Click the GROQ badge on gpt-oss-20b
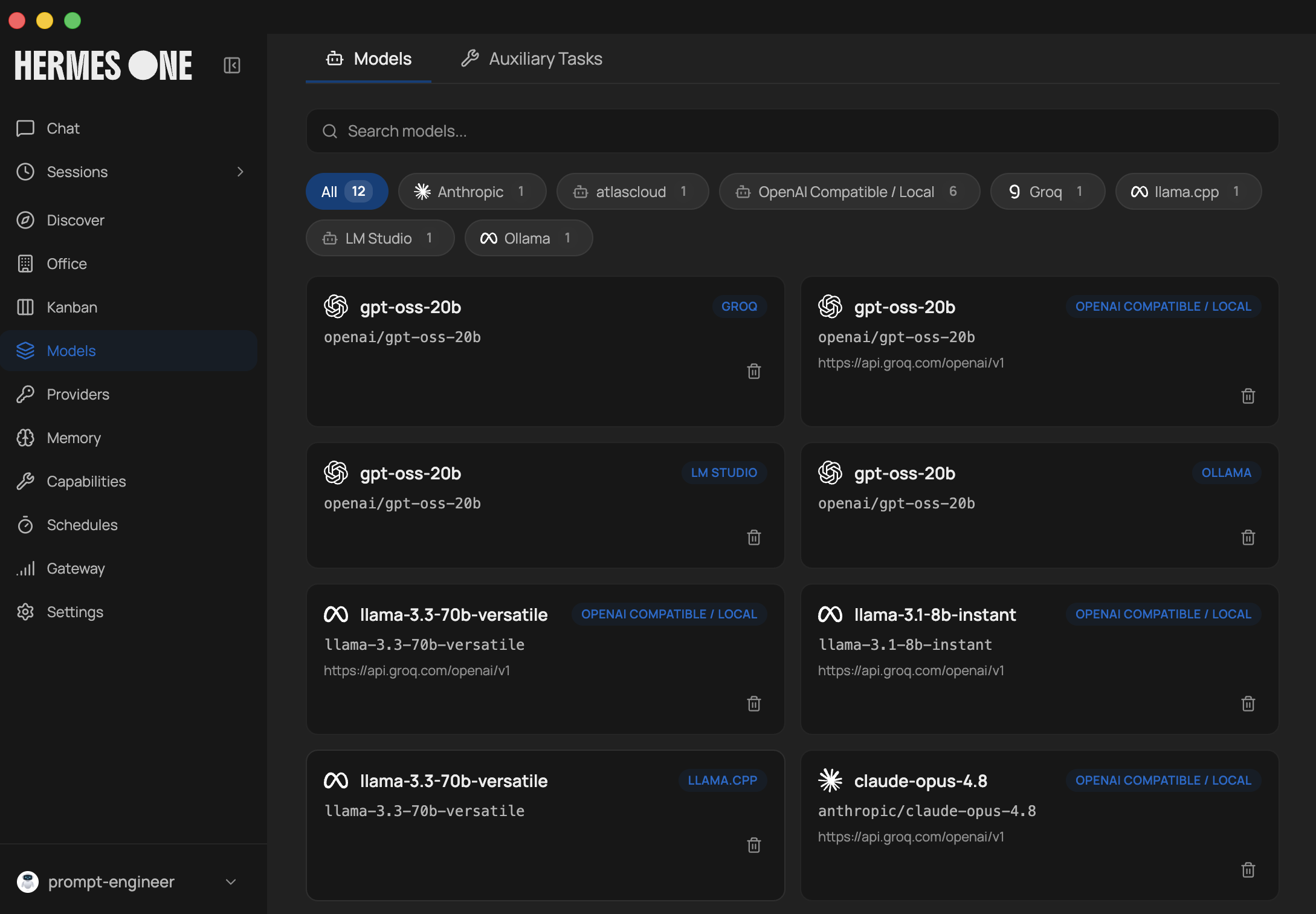This screenshot has width=1316, height=914. [x=740, y=306]
